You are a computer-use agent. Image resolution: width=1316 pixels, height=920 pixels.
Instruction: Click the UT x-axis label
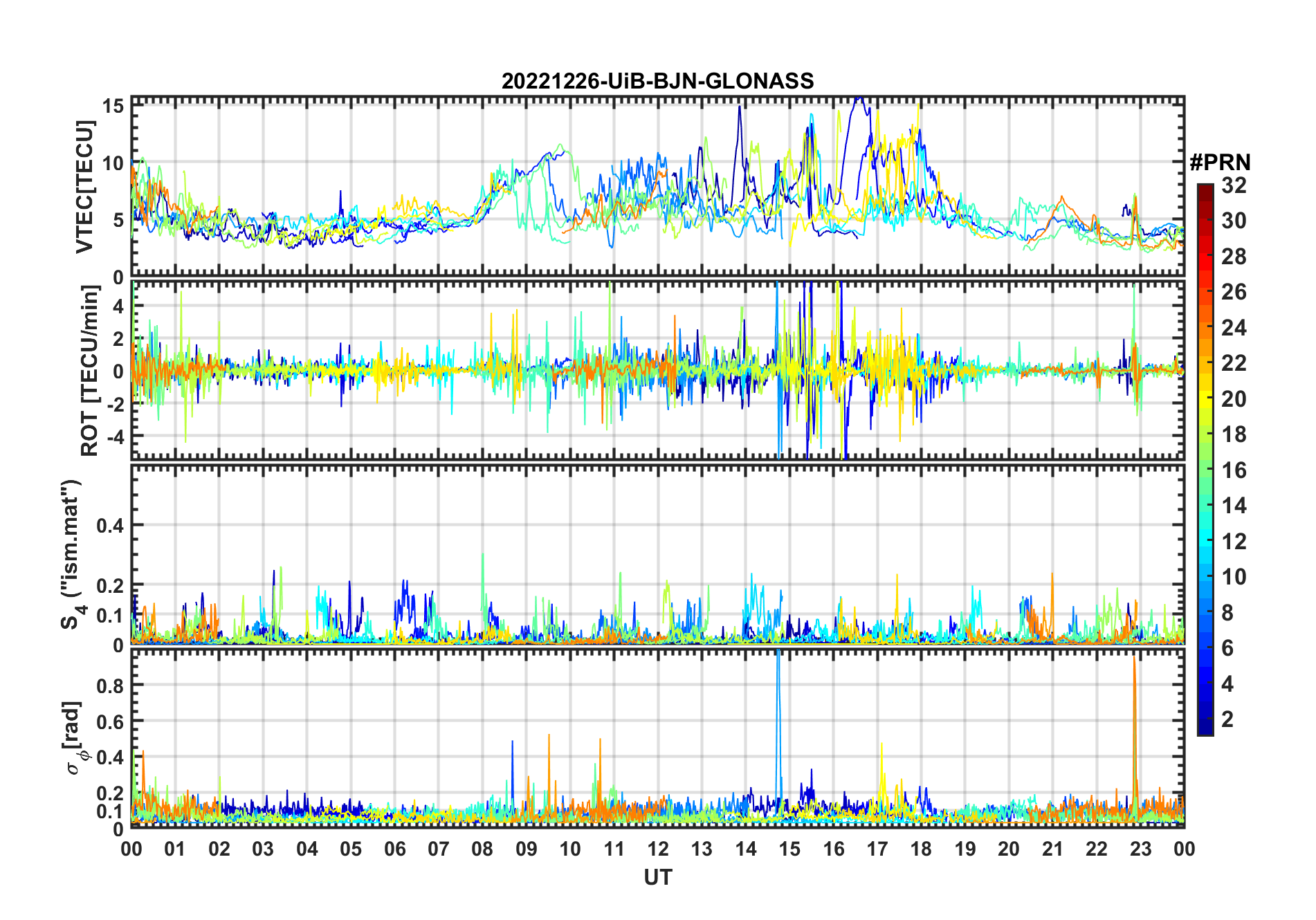point(657,877)
